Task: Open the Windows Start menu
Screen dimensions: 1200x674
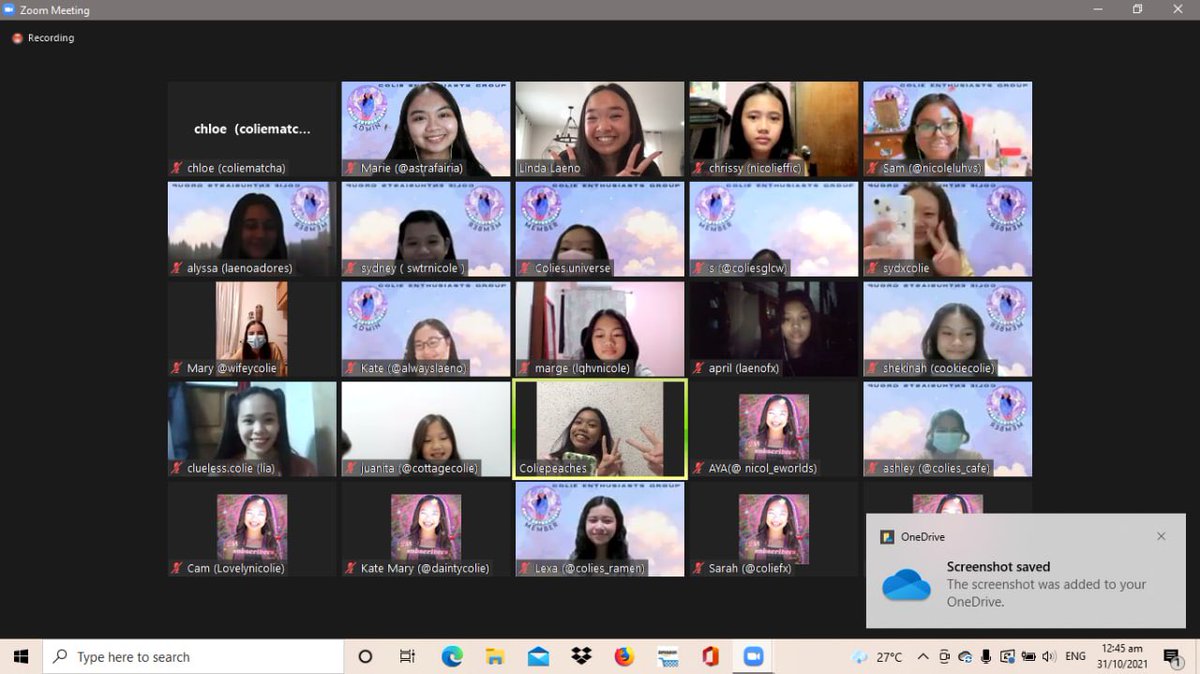Action: [20, 657]
